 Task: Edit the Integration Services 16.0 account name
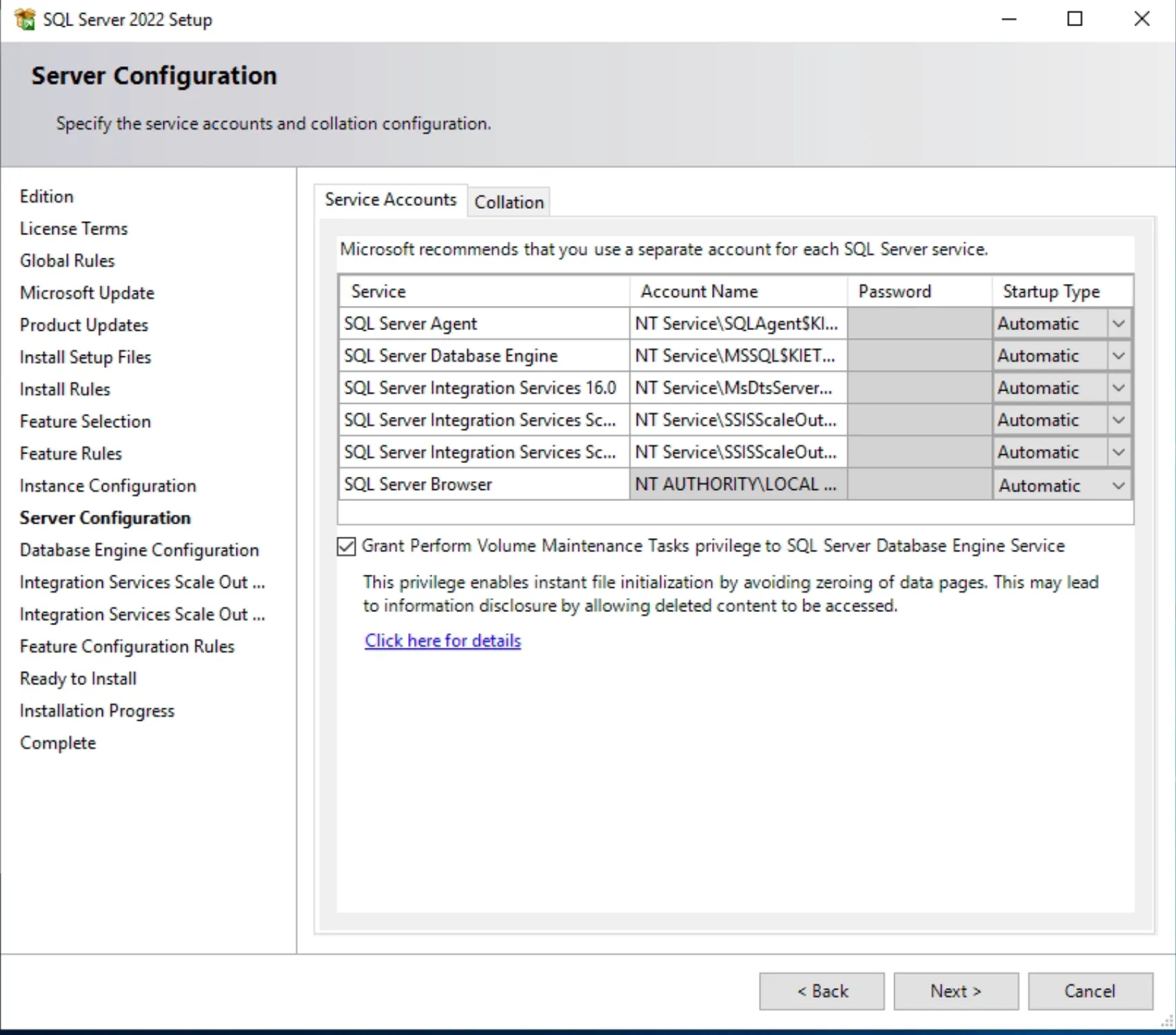pyautogui.click(x=738, y=388)
